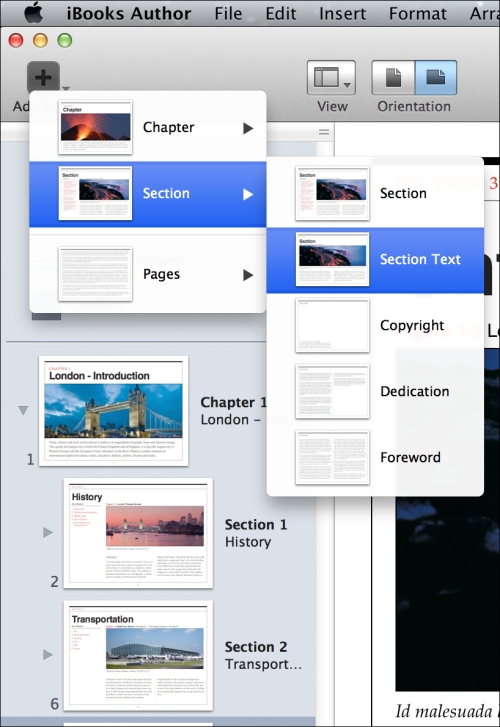Image resolution: width=500 pixels, height=727 pixels.
Task: Click the Add Pages plus button
Action: (43, 77)
